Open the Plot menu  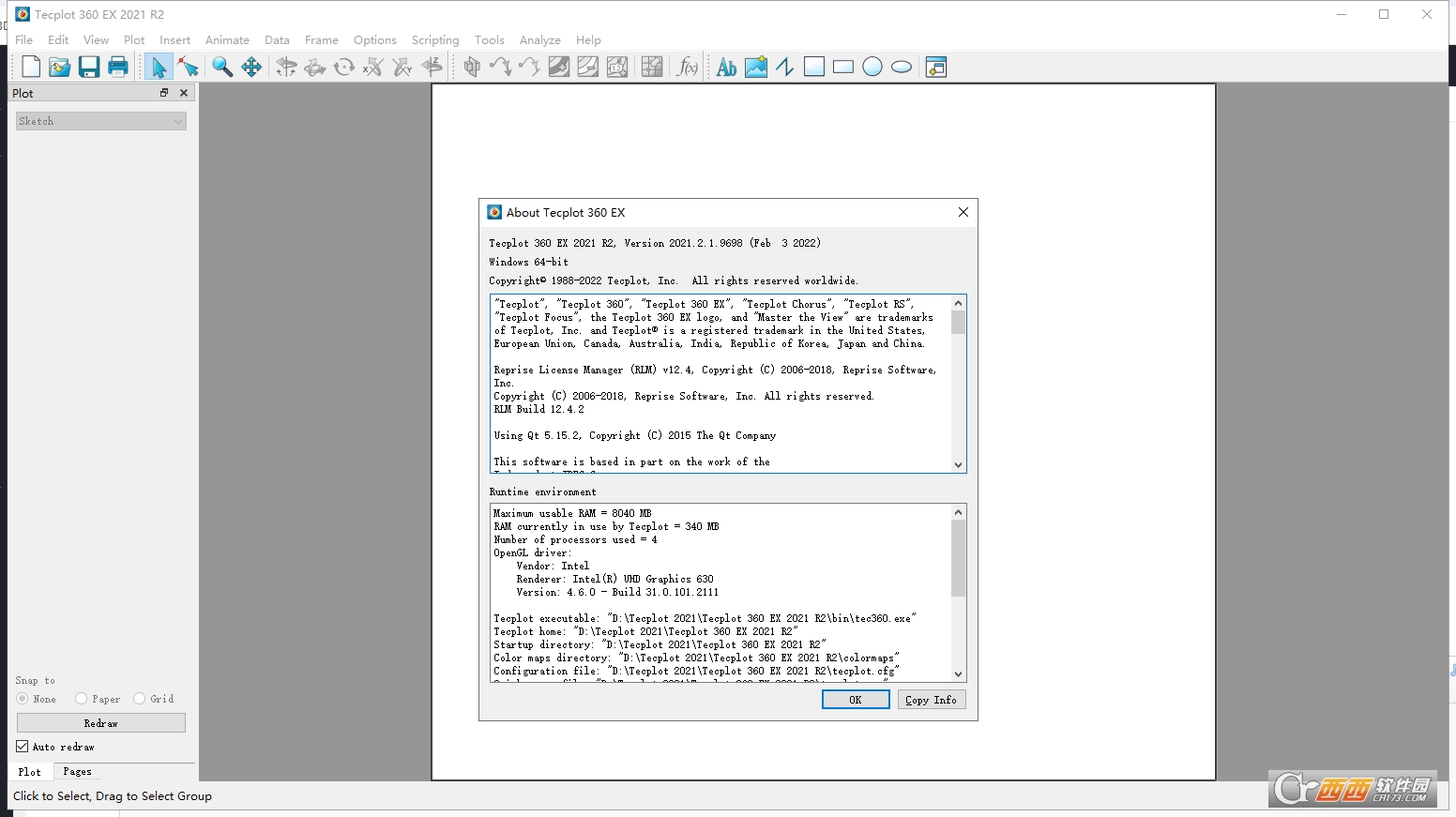134,40
